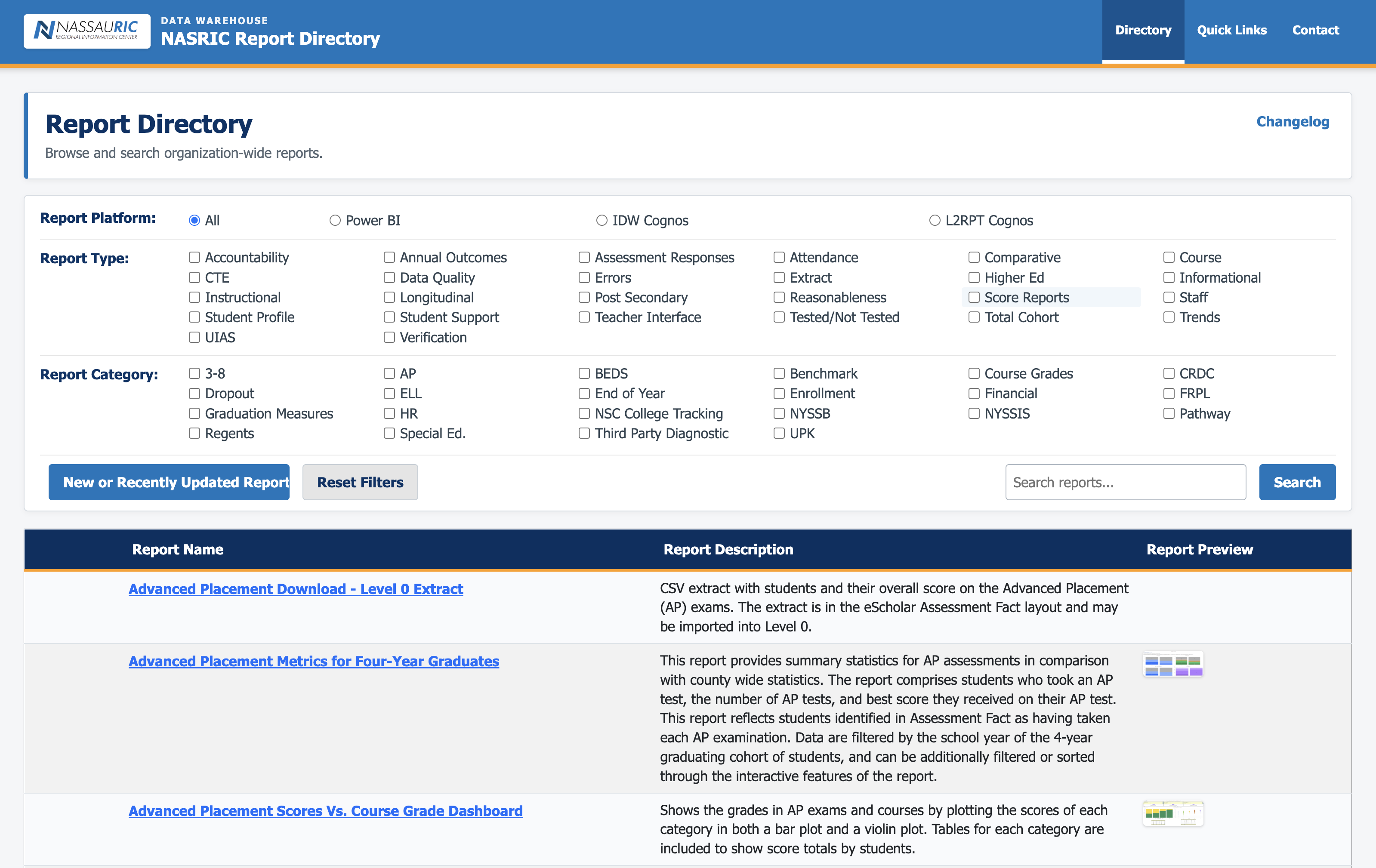Check the Course report type checkbox
Viewport: 1376px width, 868px height.
[1169, 258]
